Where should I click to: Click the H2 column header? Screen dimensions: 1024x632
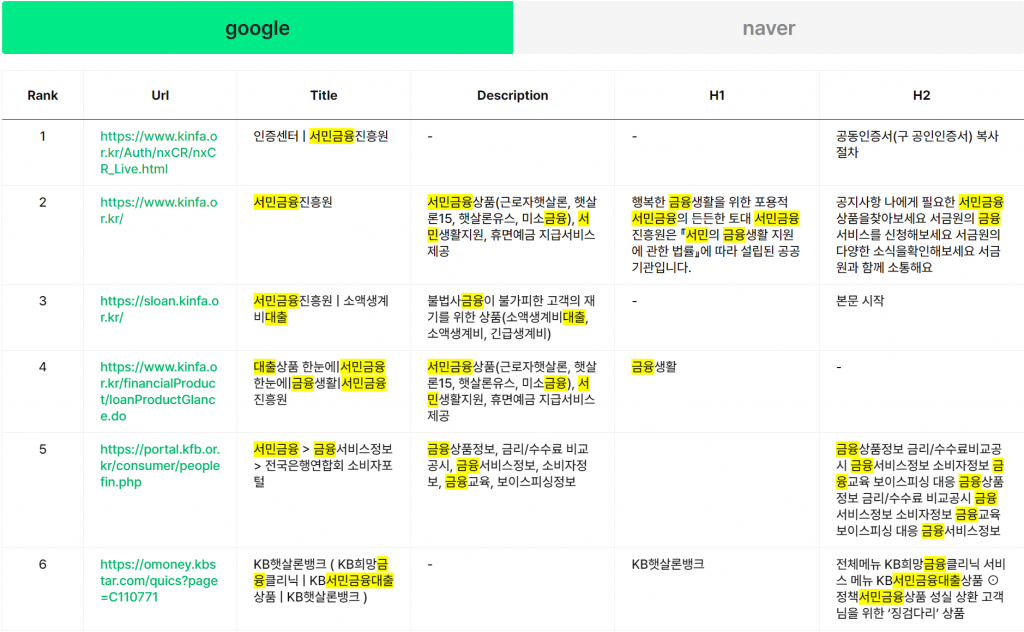pyautogui.click(x=921, y=96)
